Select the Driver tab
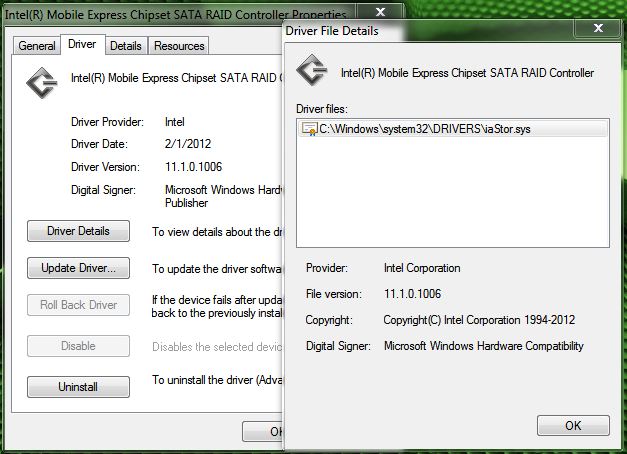Image resolution: width=627 pixels, height=454 pixels. pyautogui.click(x=82, y=44)
